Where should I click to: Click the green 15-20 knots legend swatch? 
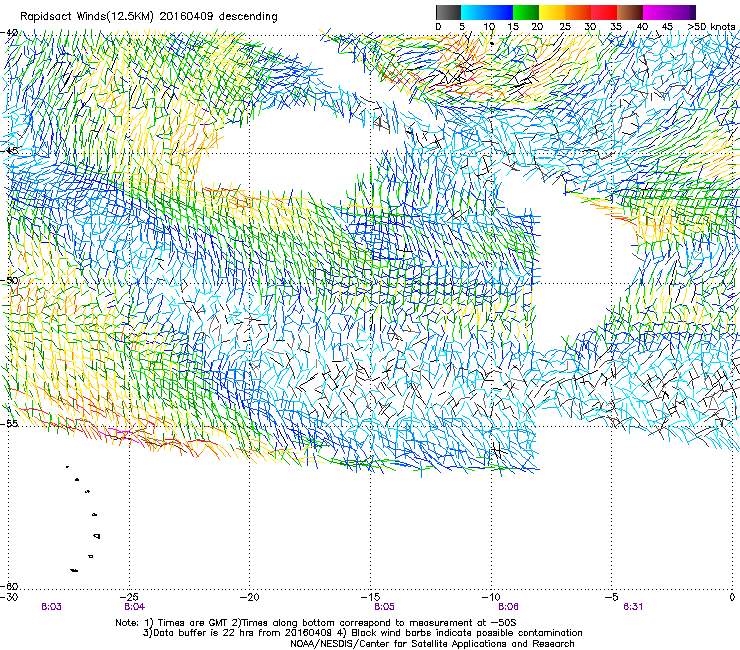[x=526, y=12]
